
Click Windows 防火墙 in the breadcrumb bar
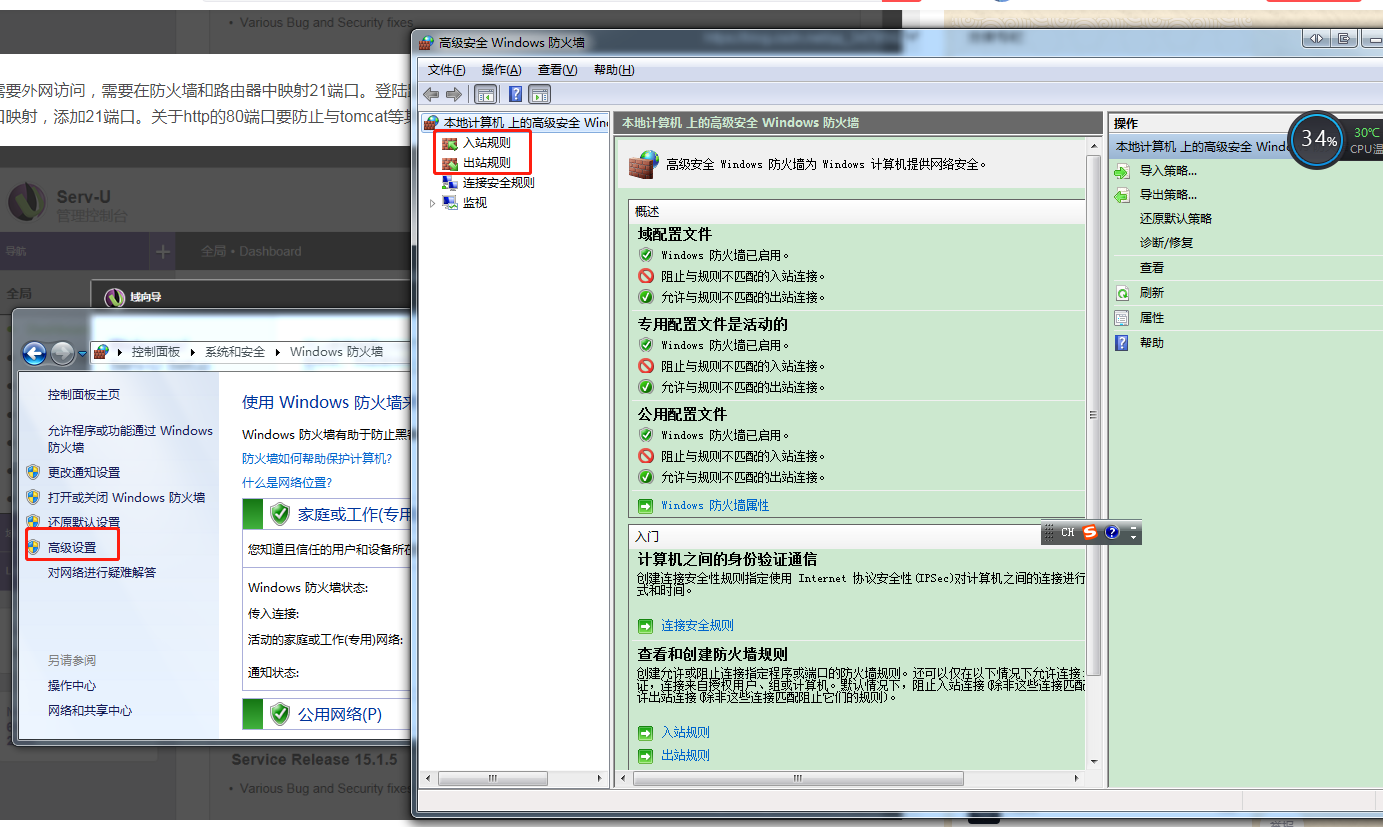point(336,352)
